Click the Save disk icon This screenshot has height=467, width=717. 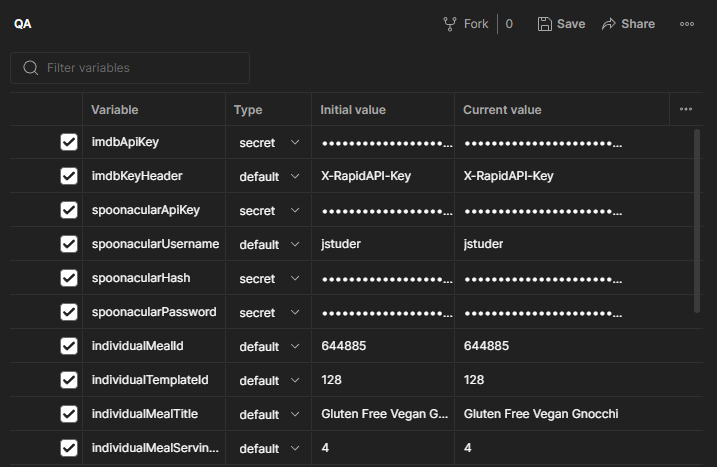544,24
